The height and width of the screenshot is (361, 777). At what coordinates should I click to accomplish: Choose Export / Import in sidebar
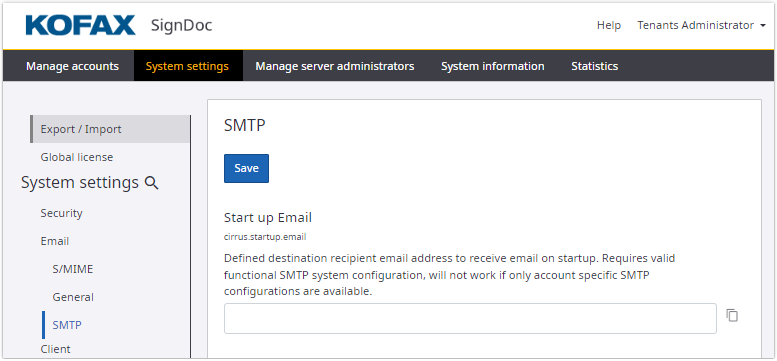[110, 129]
